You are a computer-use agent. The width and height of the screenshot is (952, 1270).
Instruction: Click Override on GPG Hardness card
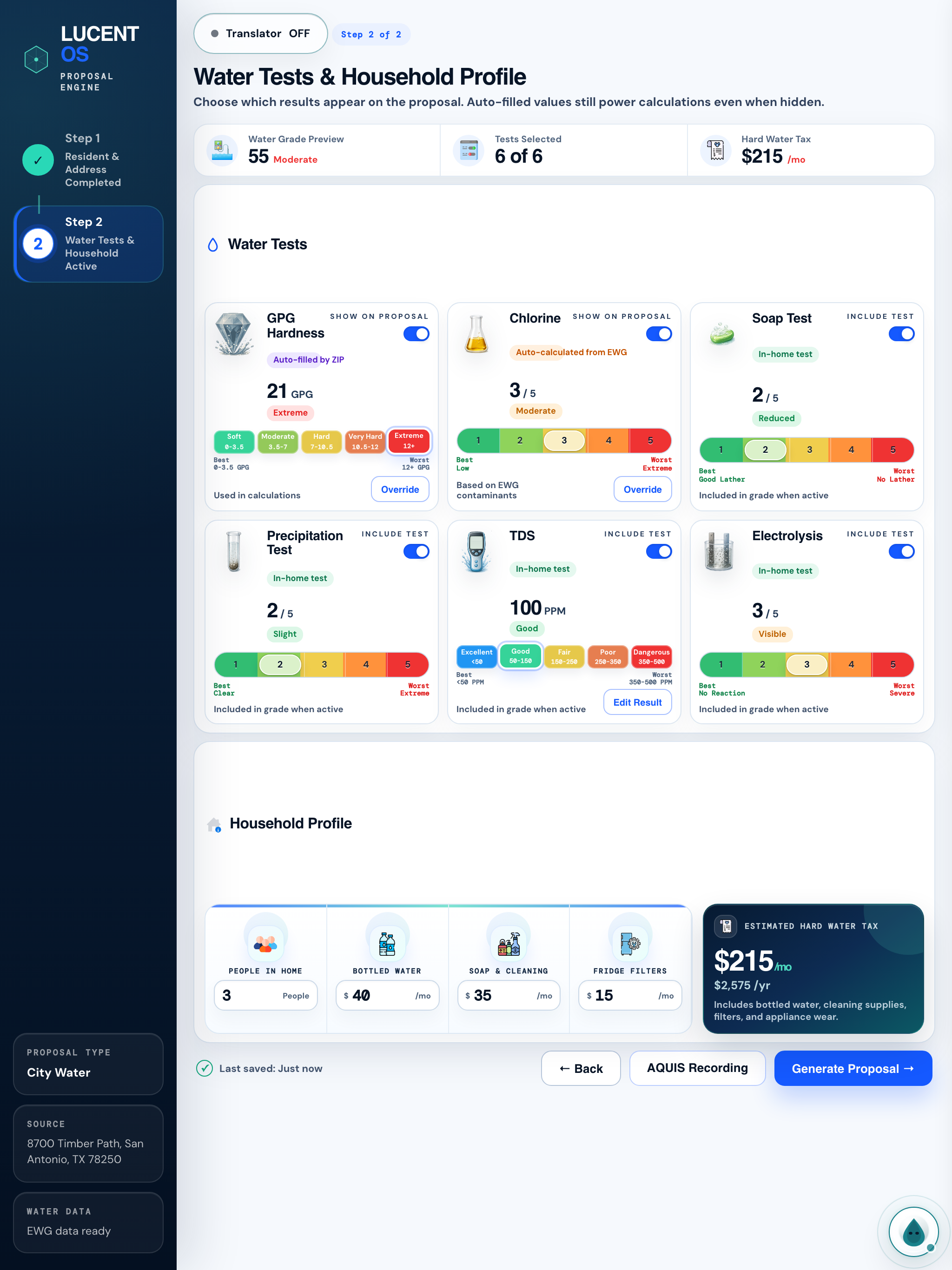400,489
